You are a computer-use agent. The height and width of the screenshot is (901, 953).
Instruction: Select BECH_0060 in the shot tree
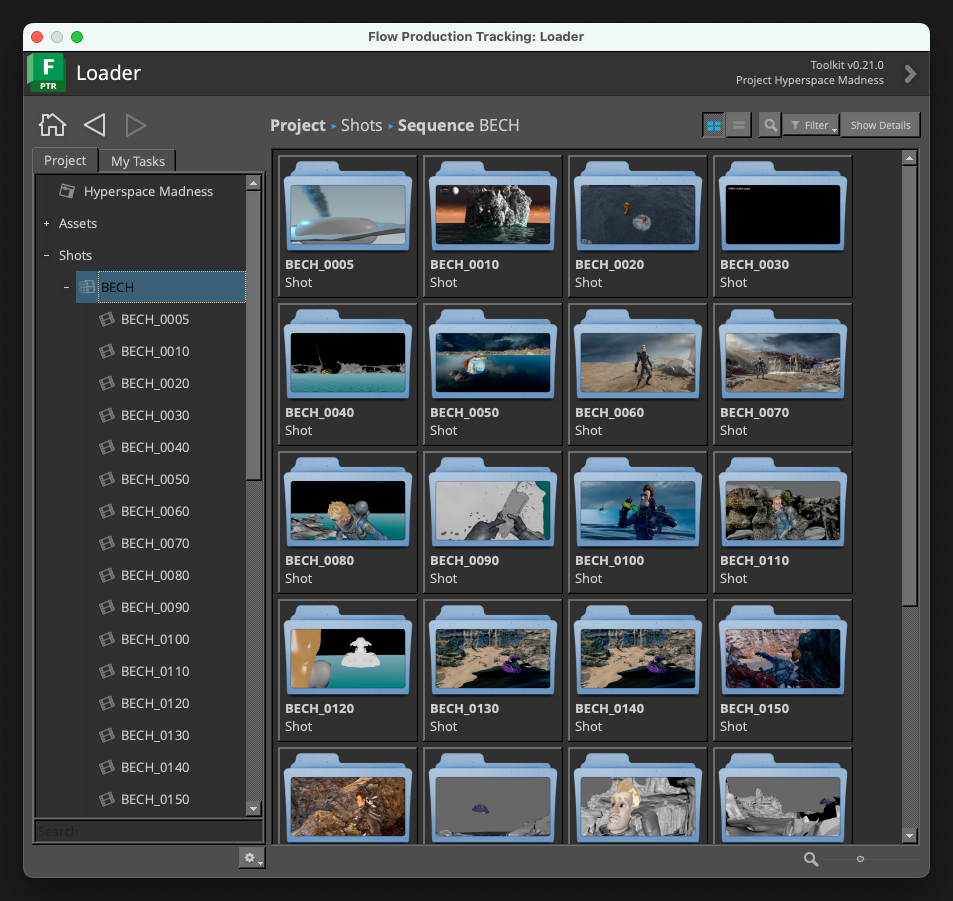click(155, 511)
